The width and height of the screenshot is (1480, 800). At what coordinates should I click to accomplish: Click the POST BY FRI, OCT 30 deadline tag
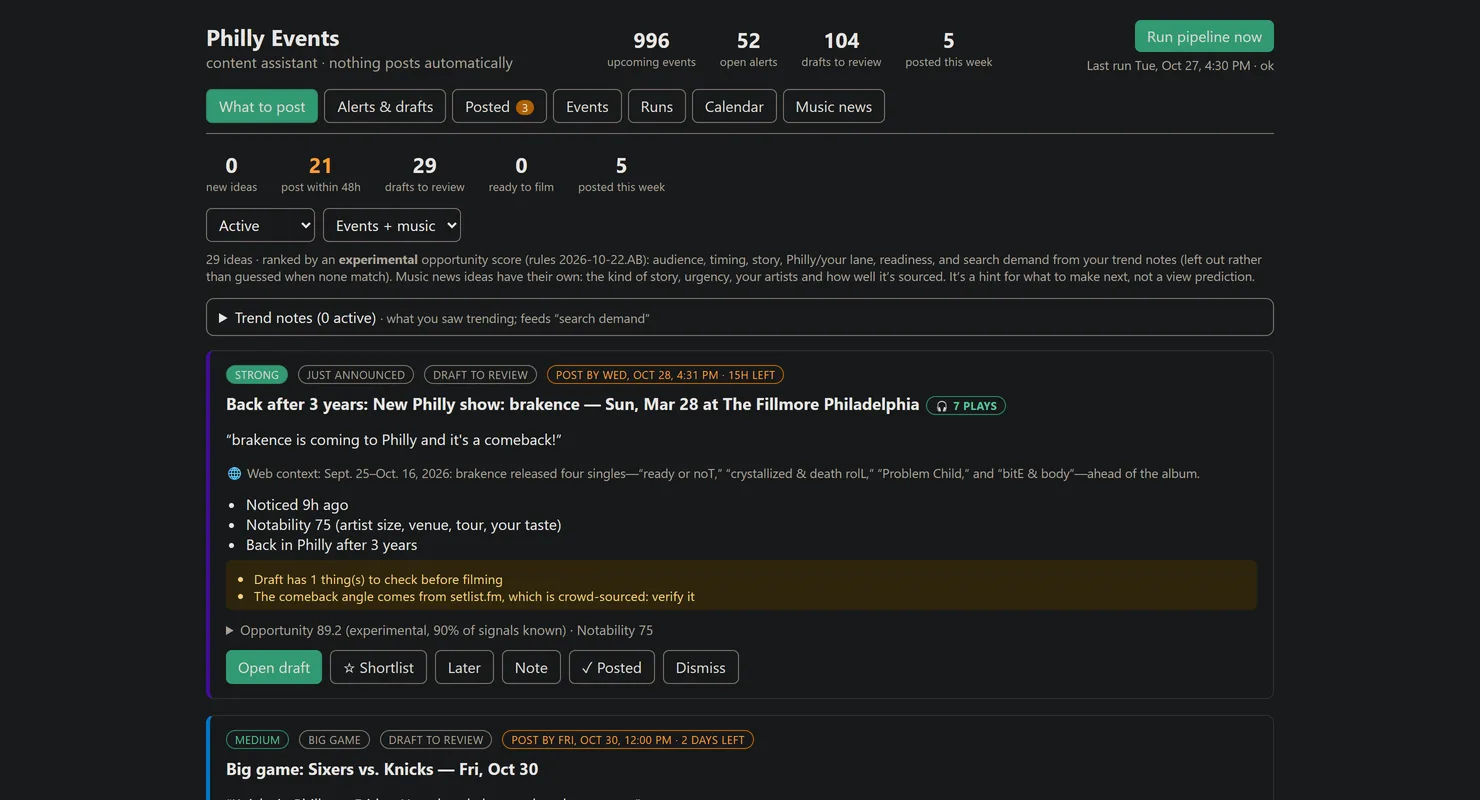(628, 740)
